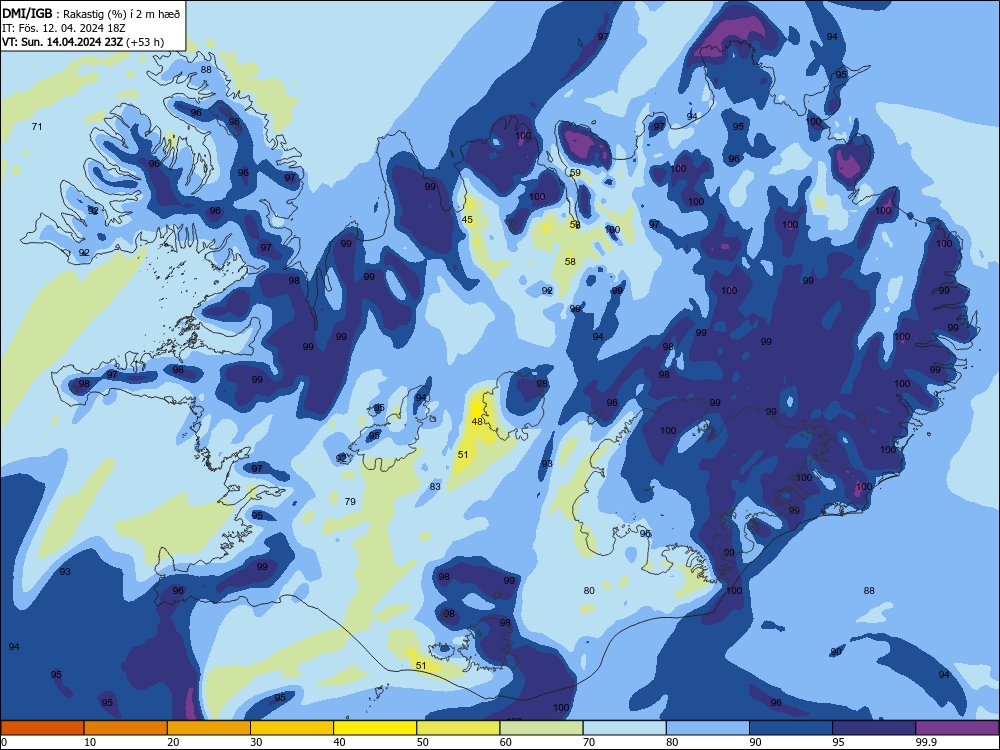Click the map humidity value '83'
The width and height of the screenshot is (1000, 750).
(435, 487)
